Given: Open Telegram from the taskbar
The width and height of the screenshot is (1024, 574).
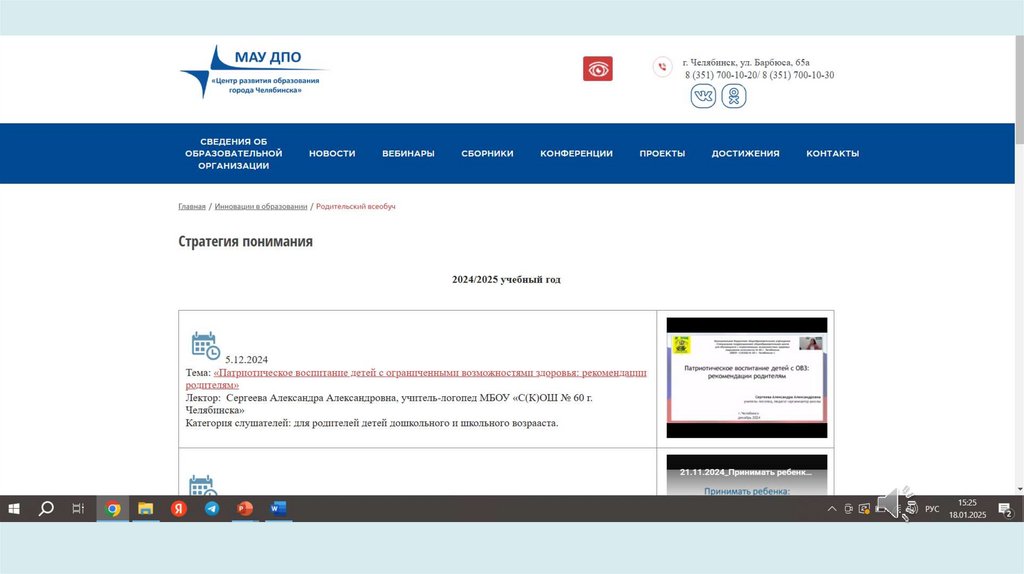Looking at the screenshot, I should point(212,509).
